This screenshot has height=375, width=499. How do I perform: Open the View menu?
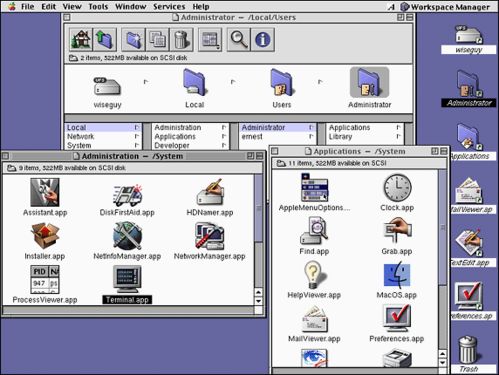(x=72, y=6)
